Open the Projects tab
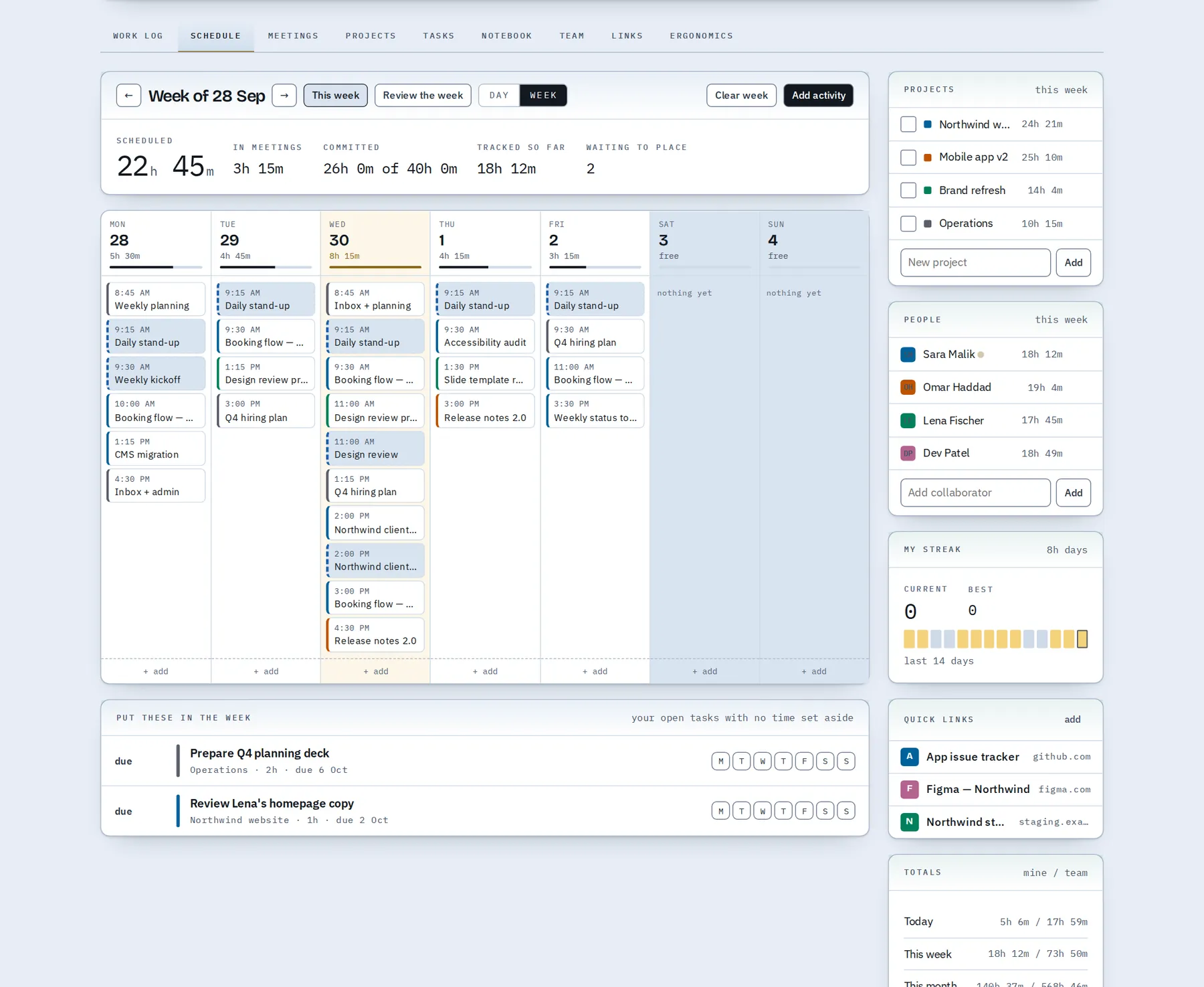This screenshot has width=1204, height=987. click(371, 36)
